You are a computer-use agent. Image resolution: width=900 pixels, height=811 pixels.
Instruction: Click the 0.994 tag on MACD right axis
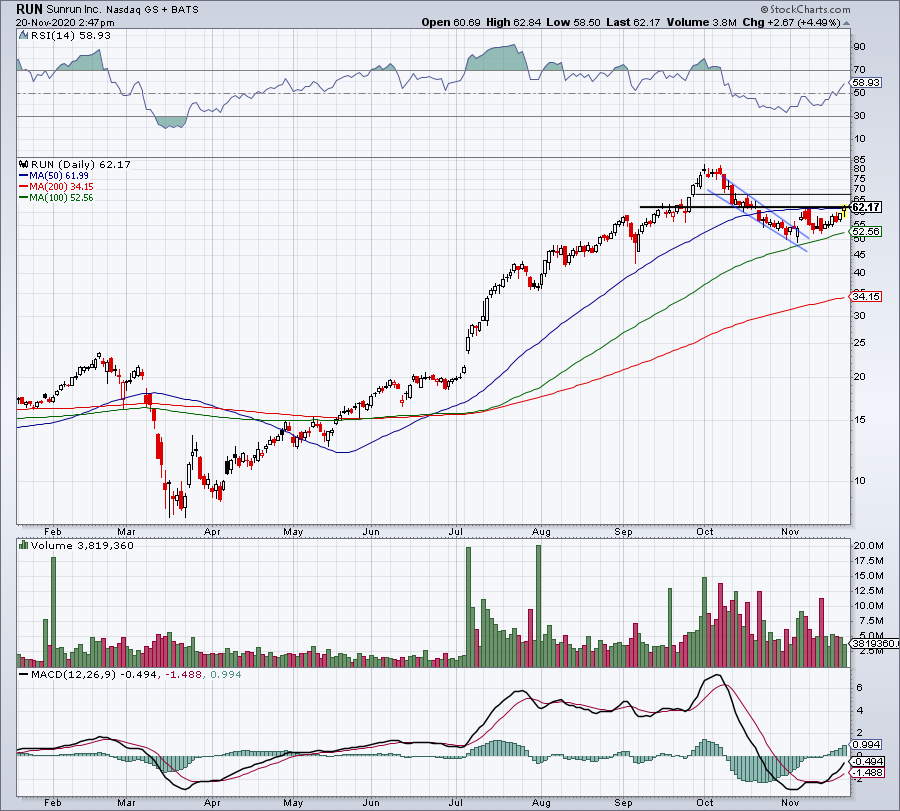[x=867, y=744]
